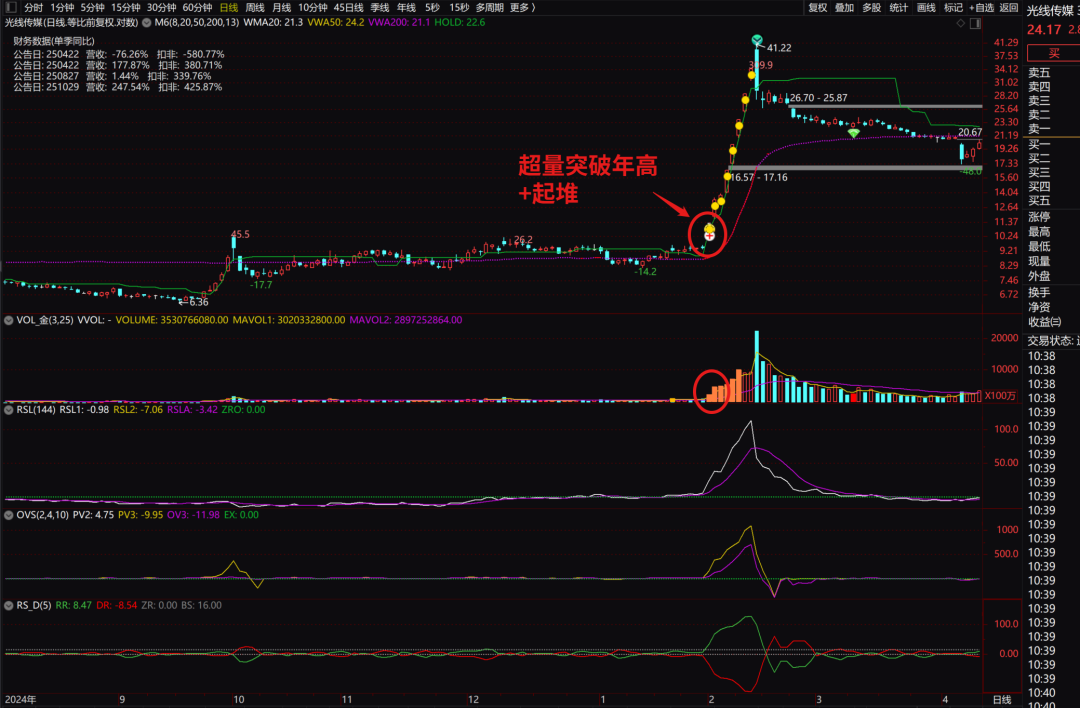The image size is (1080, 708).
Task: Click the VWA50: 24.2 indicator value
Action: click(x=335, y=23)
